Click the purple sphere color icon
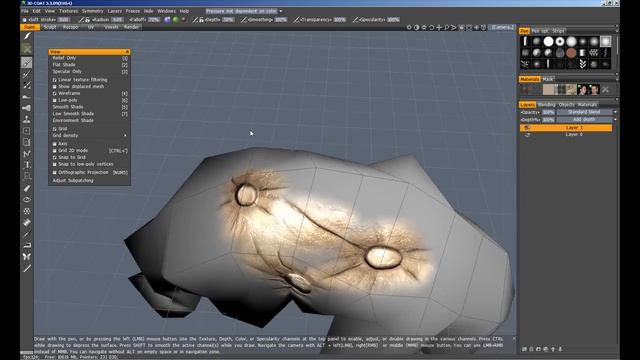640x360 pixels. click(x=167, y=19)
